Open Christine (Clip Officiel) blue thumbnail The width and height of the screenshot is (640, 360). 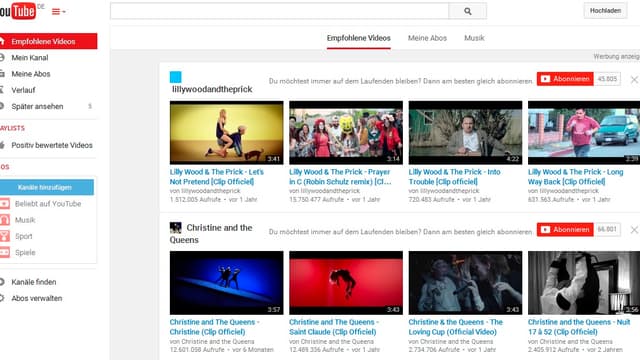click(227, 283)
